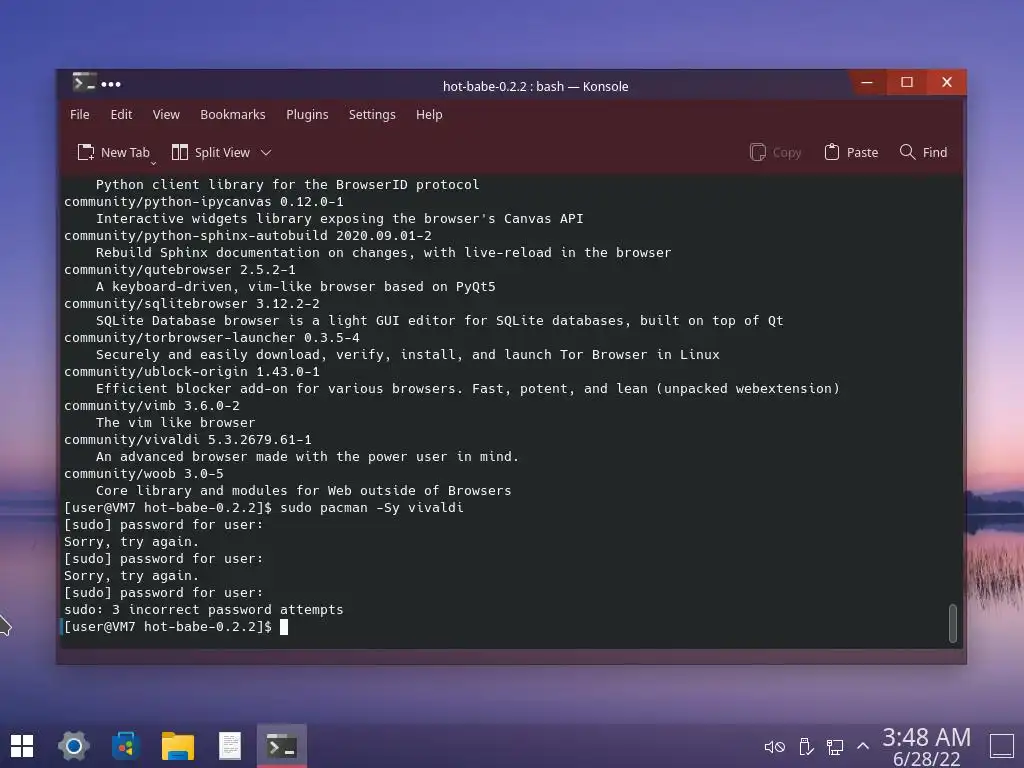Open the Konsole window menu icon
This screenshot has width=1024, height=768.
(84, 83)
